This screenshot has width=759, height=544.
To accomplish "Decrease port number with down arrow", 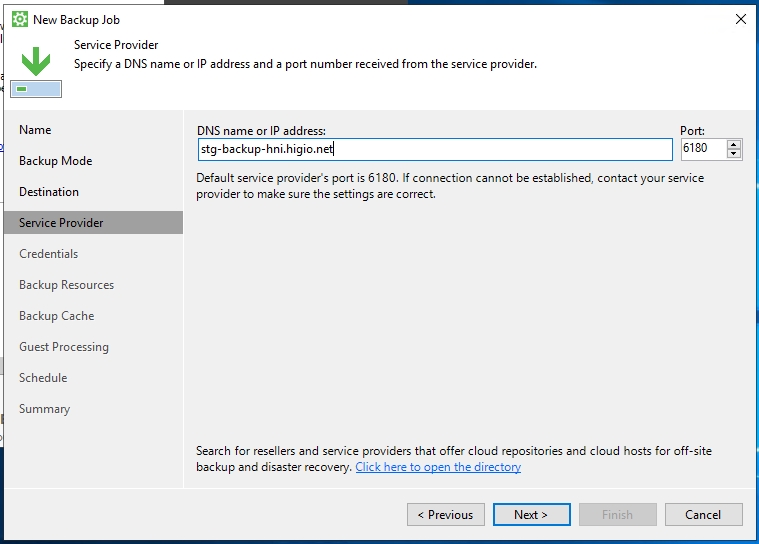I will tap(735, 154).
